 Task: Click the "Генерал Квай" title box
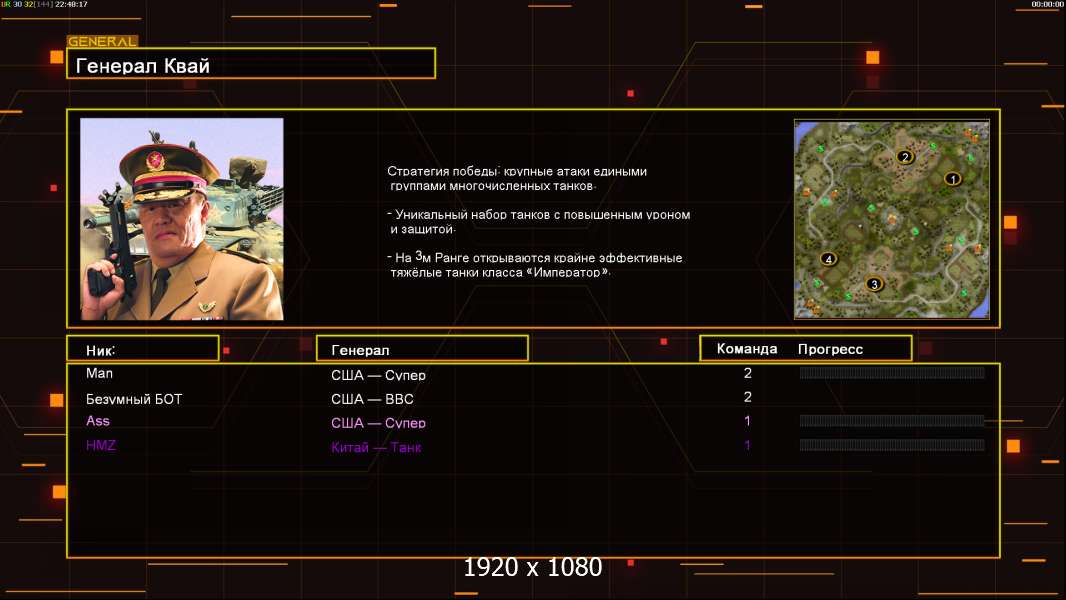click(250, 64)
